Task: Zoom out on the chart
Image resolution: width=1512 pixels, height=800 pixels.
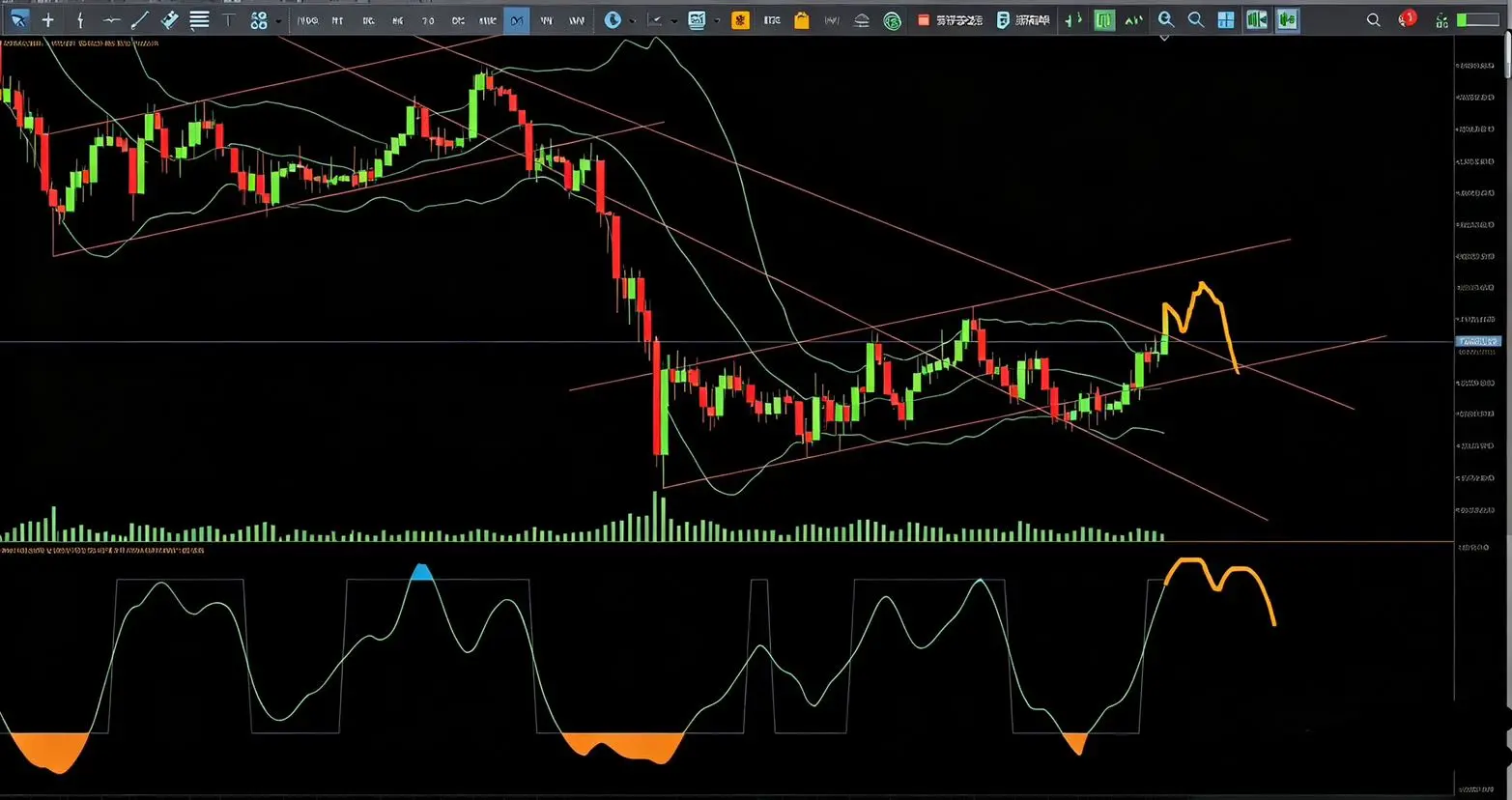Action: click(1196, 19)
